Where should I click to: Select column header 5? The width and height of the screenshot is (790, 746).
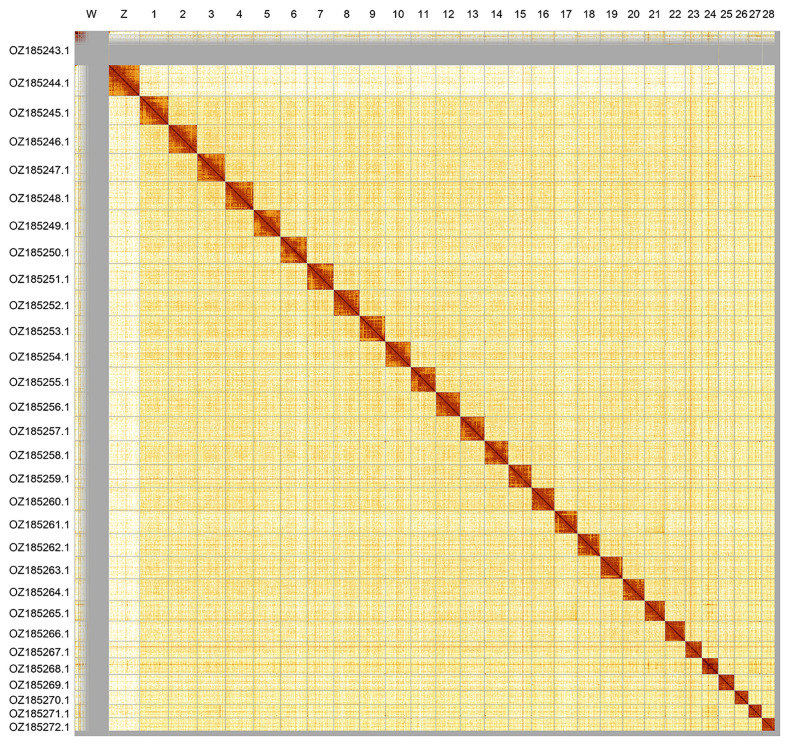[267, 14]
